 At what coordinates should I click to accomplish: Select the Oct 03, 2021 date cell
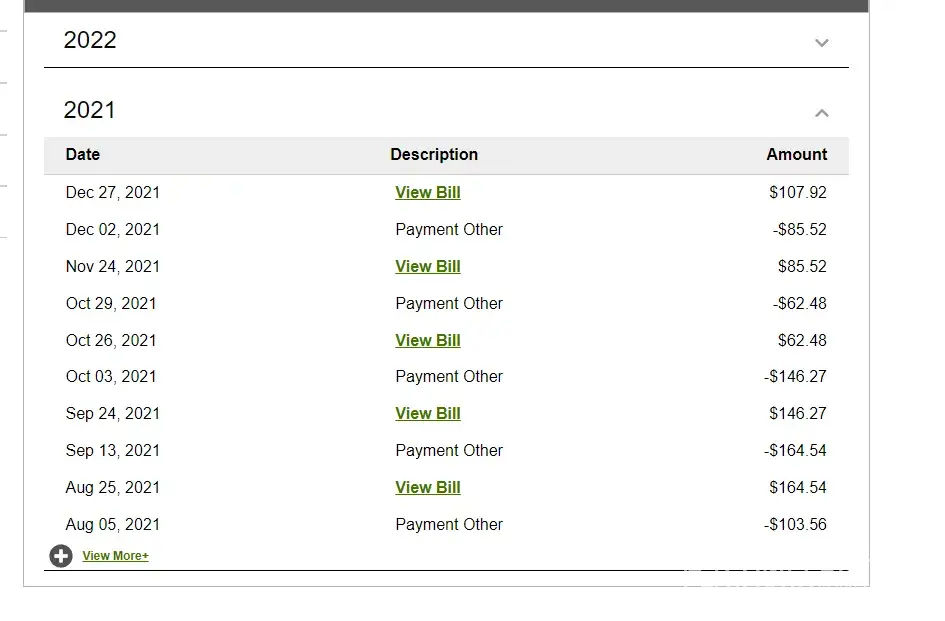click(111, 377)
